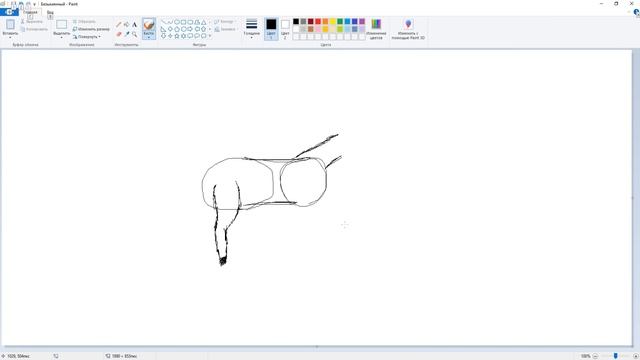The width and height of the screenshot is (640, 360).
Task: Open Edit with Paint 3D
Action: 408,29
